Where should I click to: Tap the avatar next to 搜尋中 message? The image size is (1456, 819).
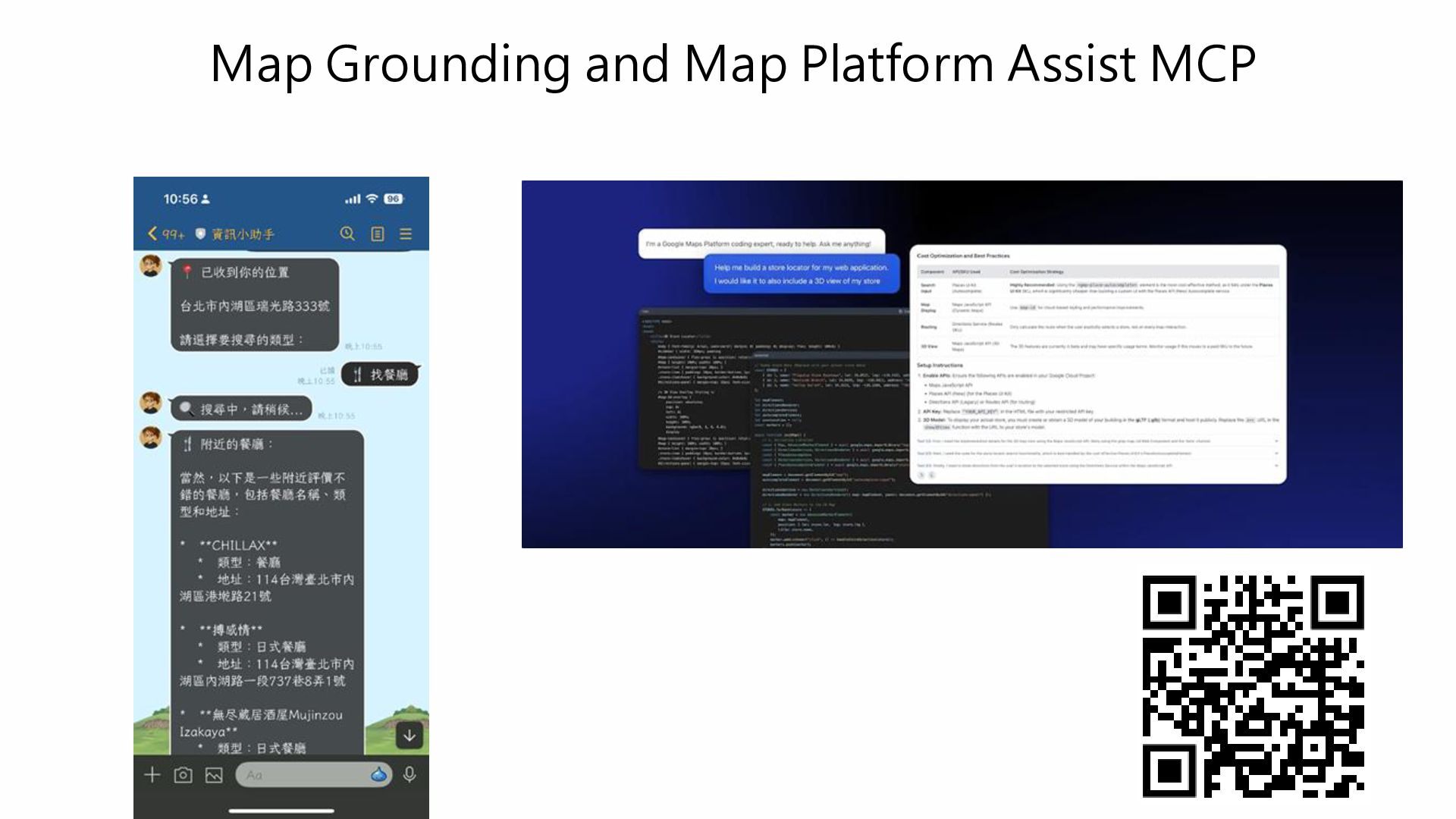pos(151,403)
